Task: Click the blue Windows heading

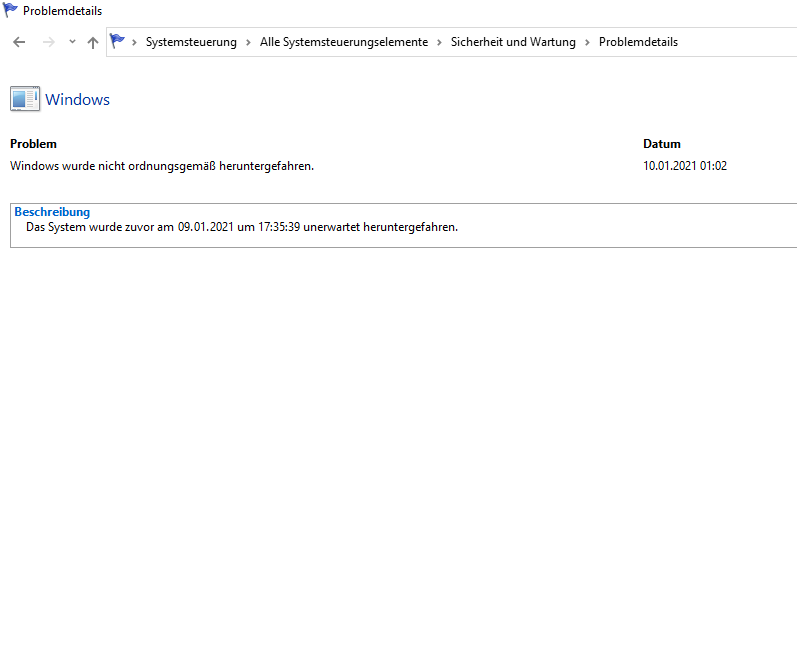Action: 77,100
